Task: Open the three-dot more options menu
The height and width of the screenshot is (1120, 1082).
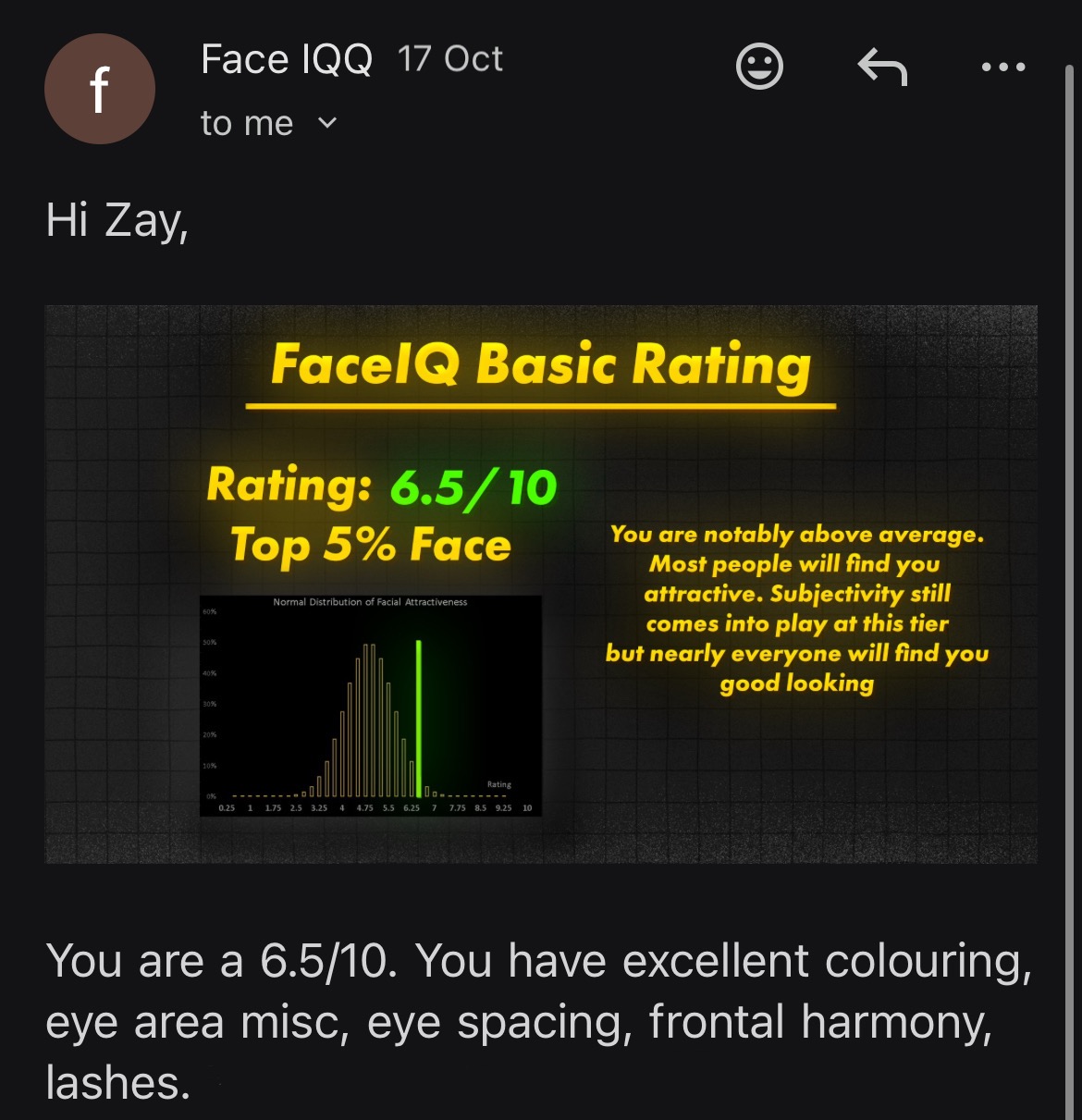Action: (1003, 67)
